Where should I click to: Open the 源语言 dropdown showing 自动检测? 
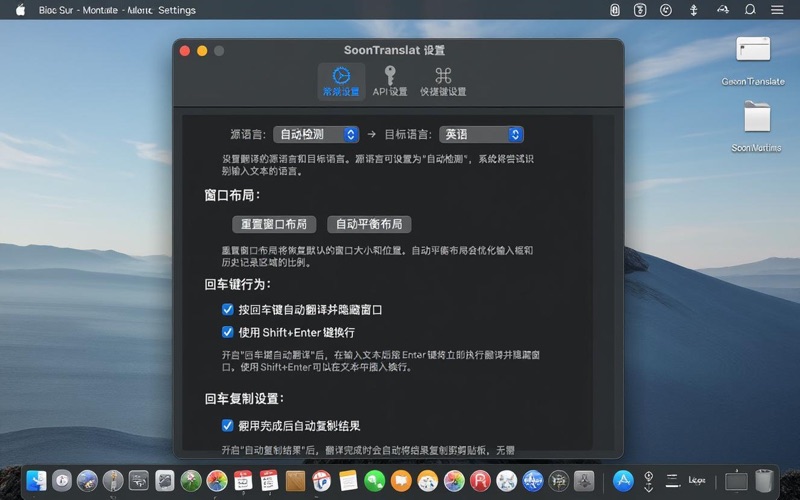tap(316, 134)
